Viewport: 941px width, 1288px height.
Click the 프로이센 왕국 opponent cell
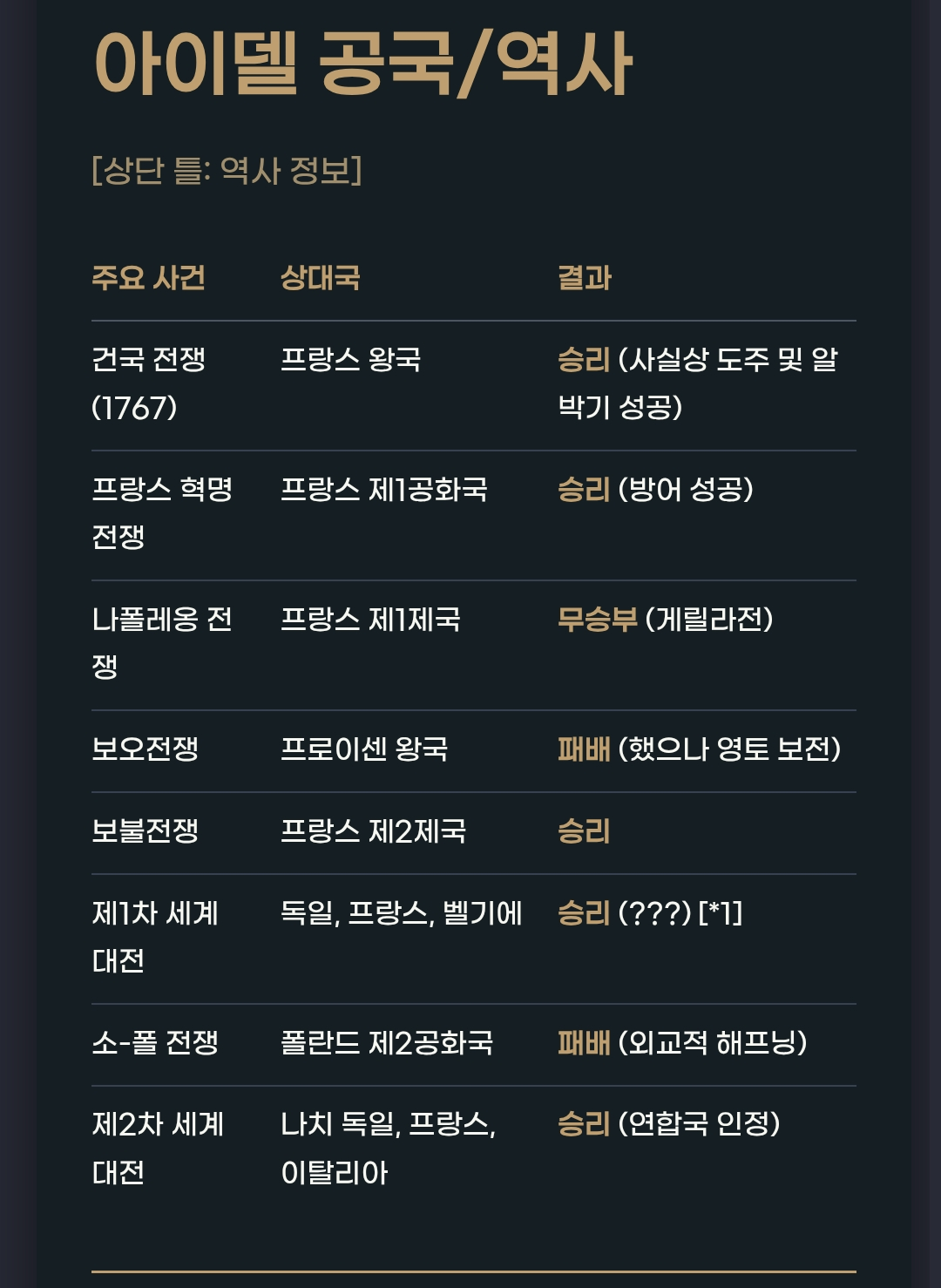click(363, 749)
